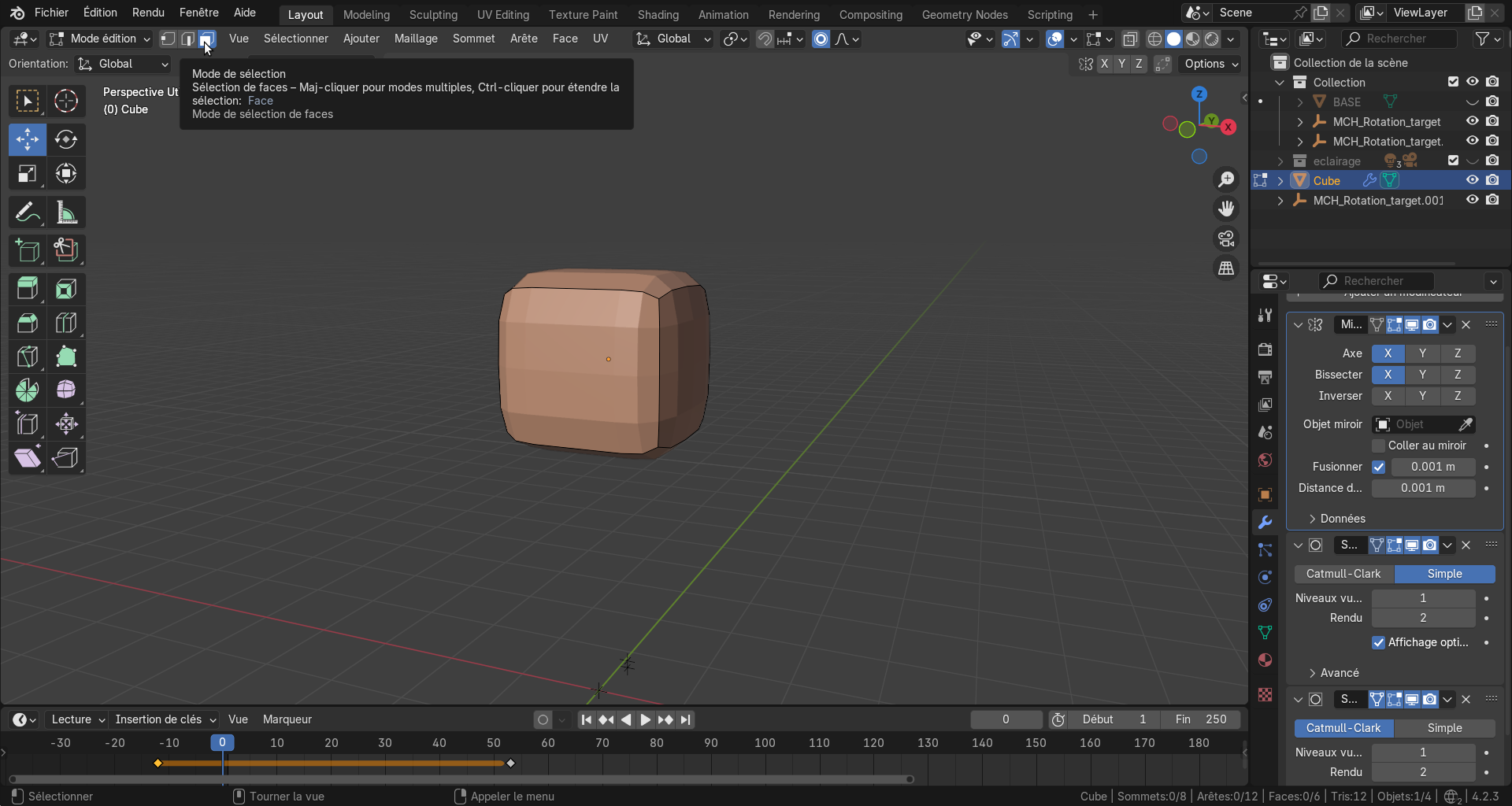Viewport: 1512px width, 806px height.
Task: Expand the Données section
Action: [1342, 519]
